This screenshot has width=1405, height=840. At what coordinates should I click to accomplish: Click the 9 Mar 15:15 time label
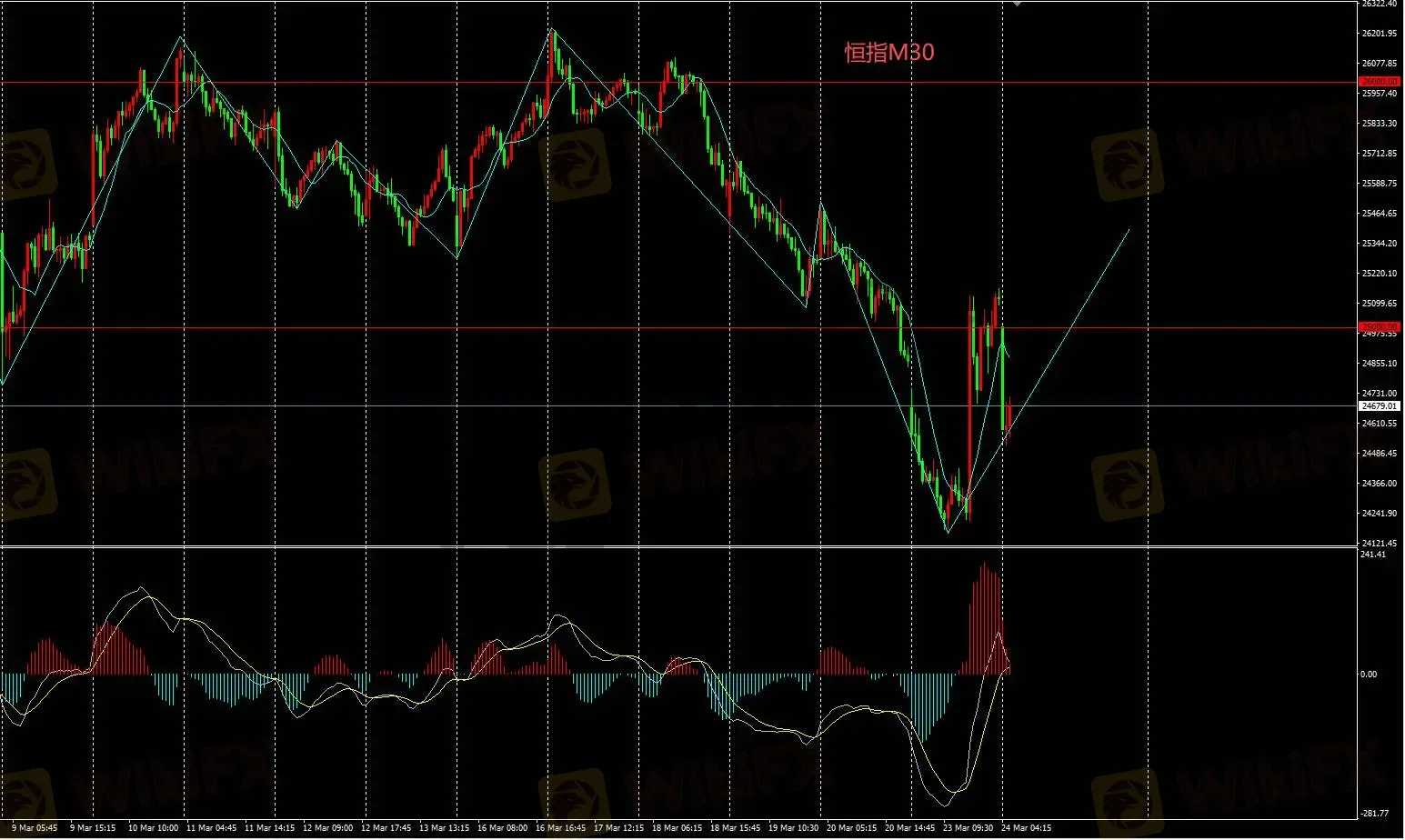tap(93, 828)
